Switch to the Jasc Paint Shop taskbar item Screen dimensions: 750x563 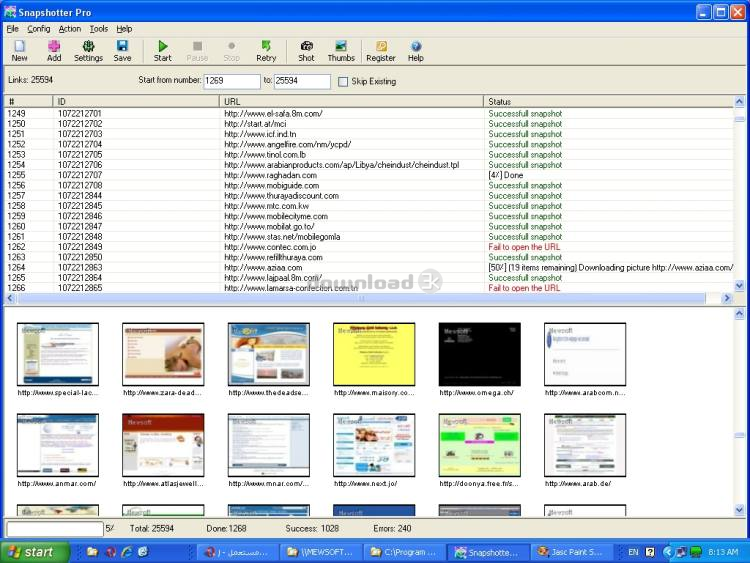click(571, 552)
